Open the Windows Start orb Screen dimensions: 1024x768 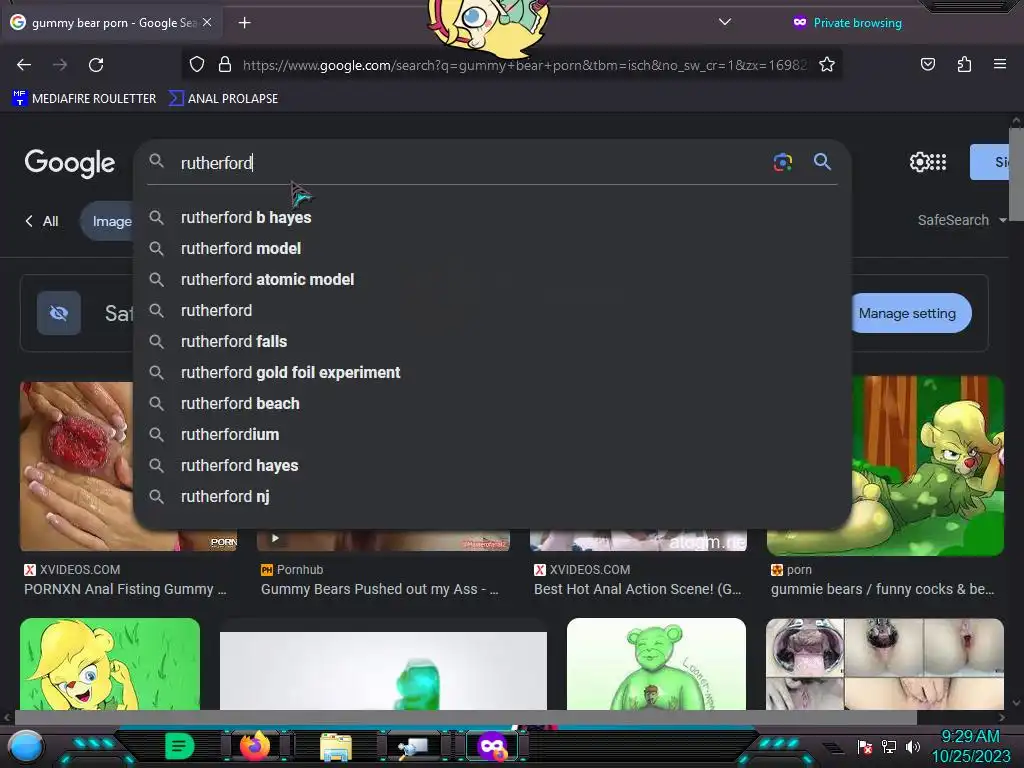point(25,747)
